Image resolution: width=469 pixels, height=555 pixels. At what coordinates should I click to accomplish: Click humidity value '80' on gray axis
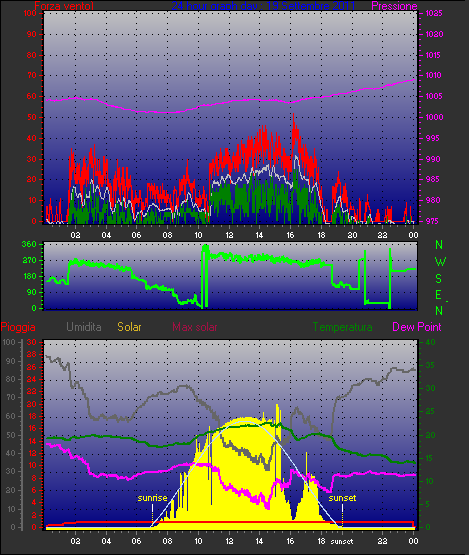coord(11,379)
